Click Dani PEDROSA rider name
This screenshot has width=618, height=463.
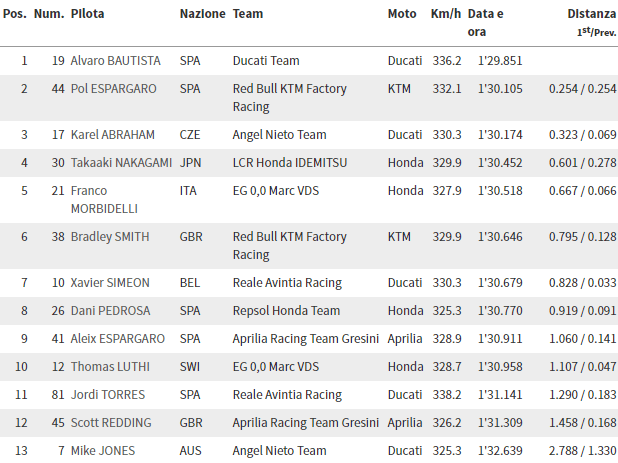tap(110, 311)
